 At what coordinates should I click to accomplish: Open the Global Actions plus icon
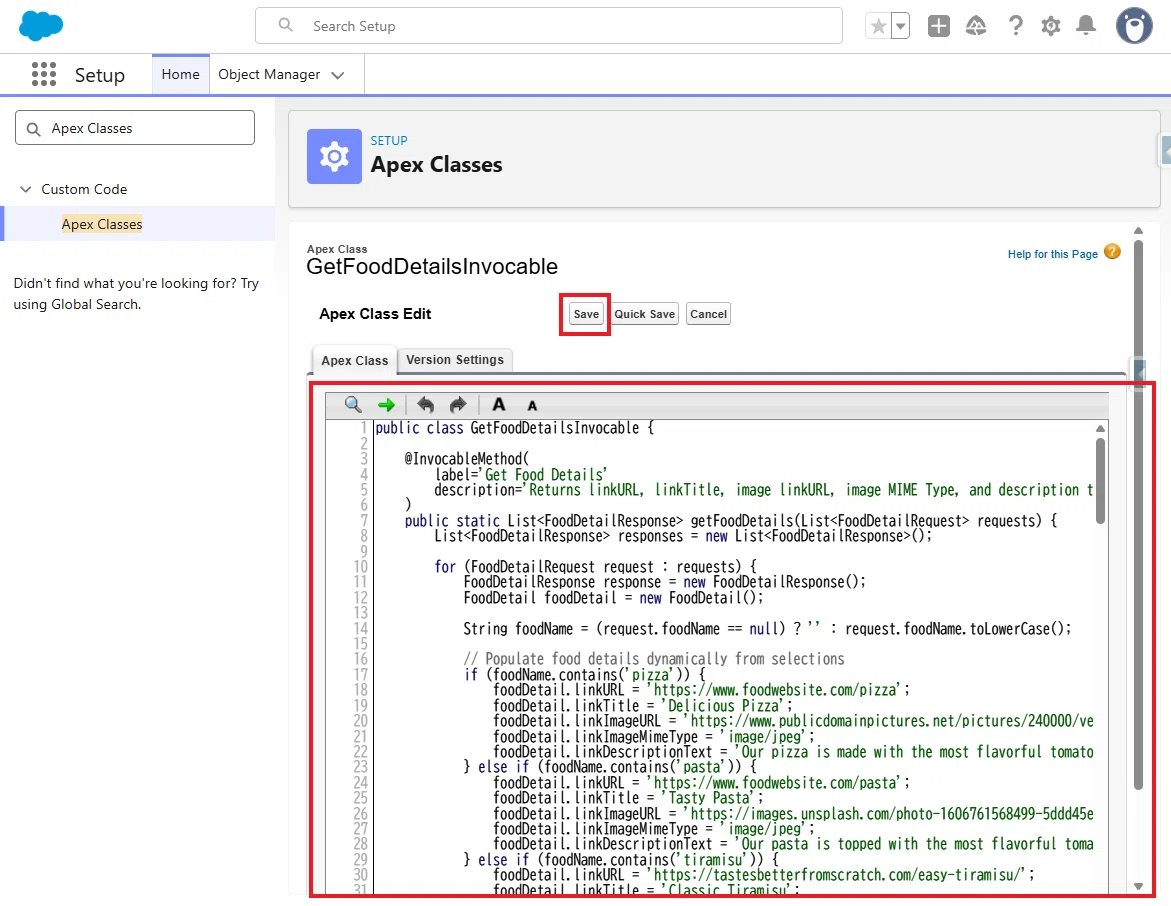939,26
